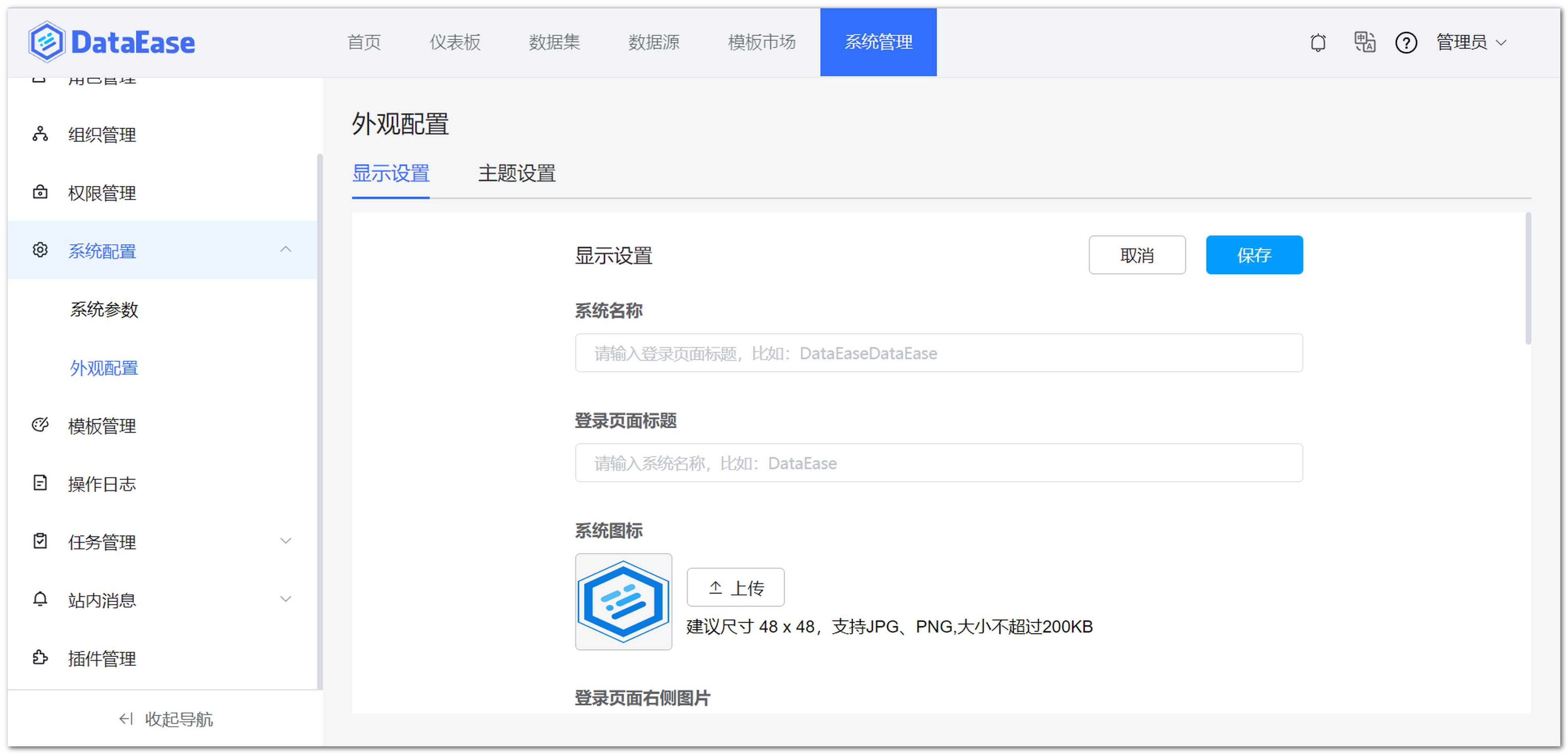1568x754 pixels.
Task: Focus the 登录页面标题 input field
Action: [938, 463]
